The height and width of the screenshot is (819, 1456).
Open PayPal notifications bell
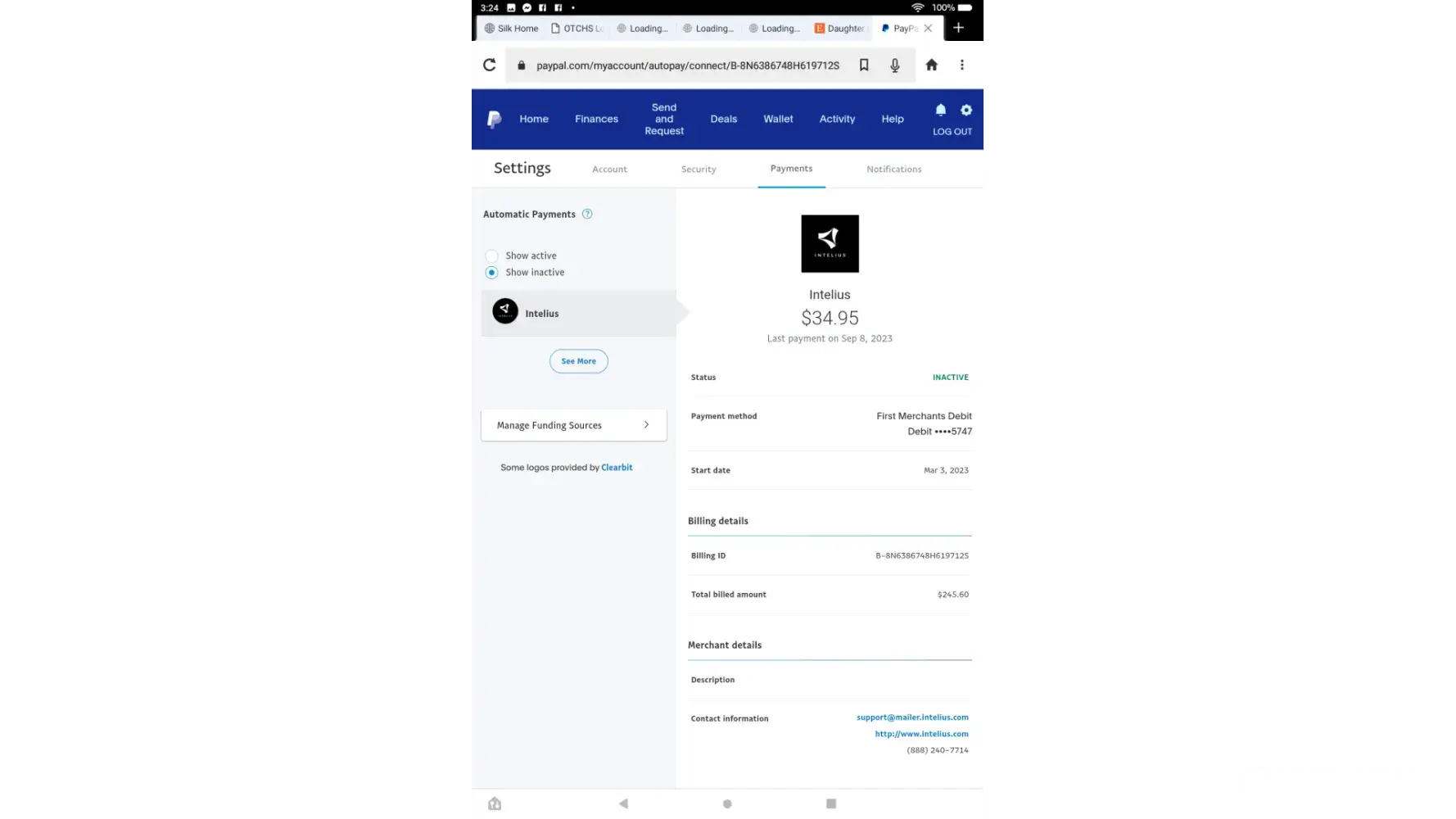point(940,110)
